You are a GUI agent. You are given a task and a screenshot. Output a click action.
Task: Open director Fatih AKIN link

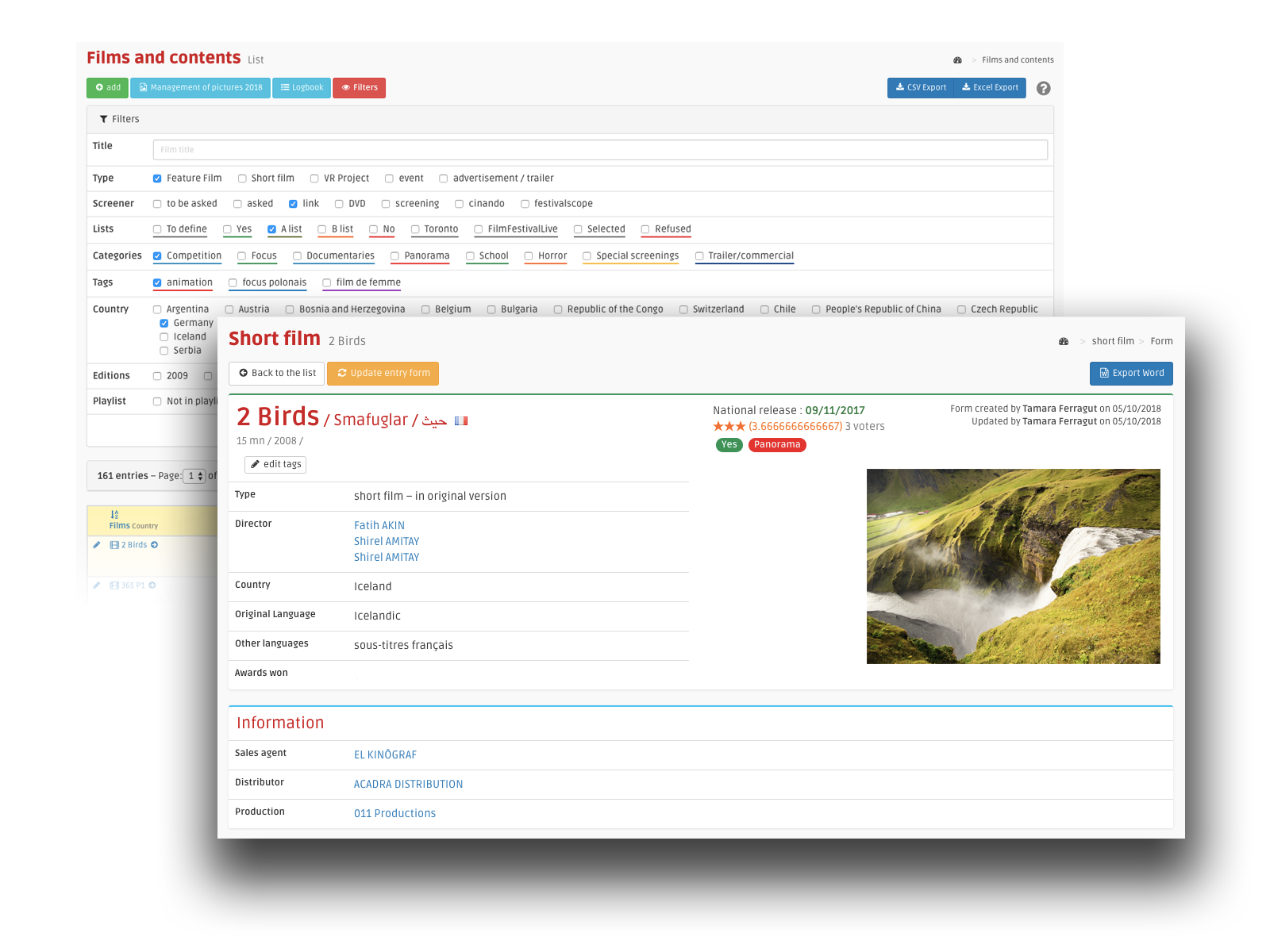(379, 525)
